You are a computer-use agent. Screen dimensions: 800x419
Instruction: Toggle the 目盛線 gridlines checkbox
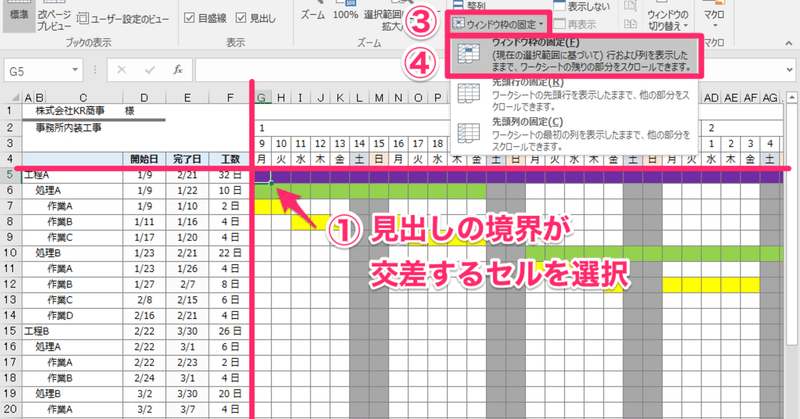(x=189, y=18)
